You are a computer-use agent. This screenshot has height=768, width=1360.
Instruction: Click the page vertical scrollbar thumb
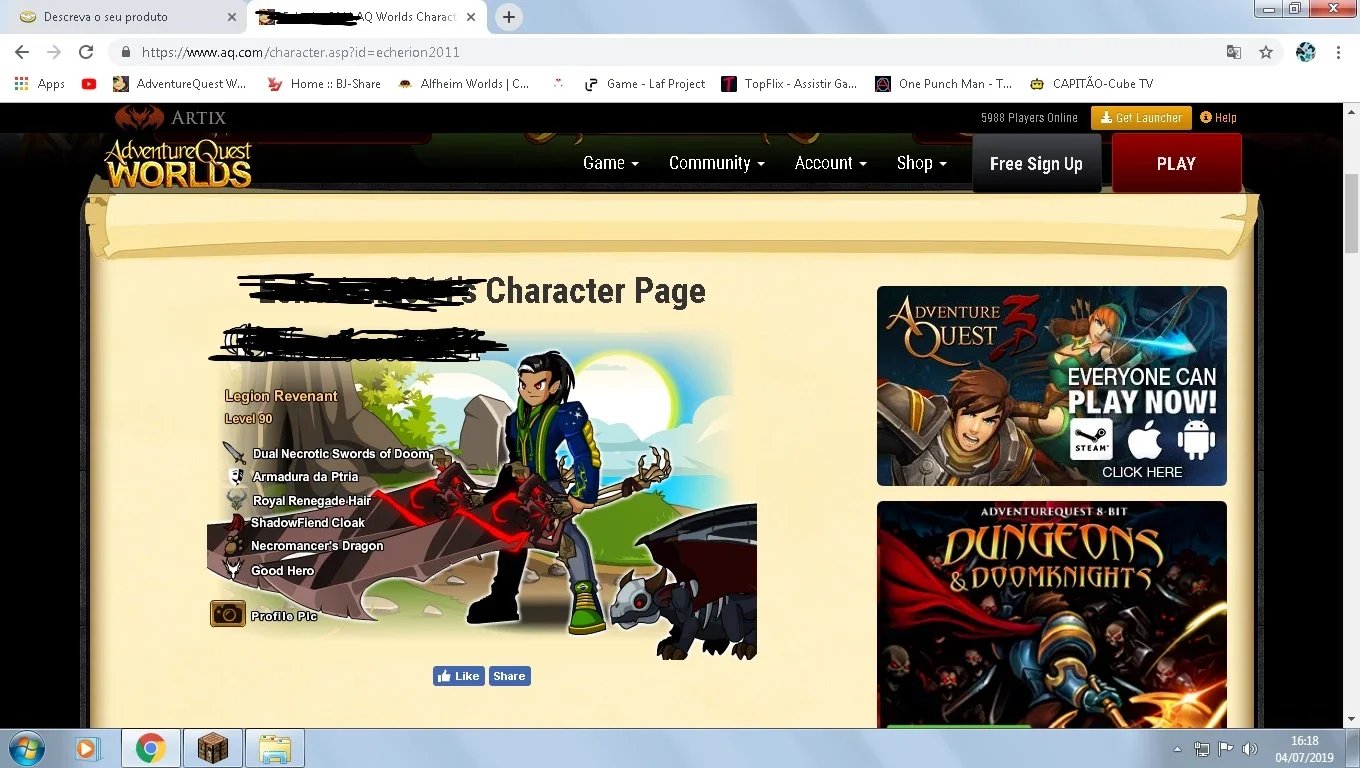1351,213
